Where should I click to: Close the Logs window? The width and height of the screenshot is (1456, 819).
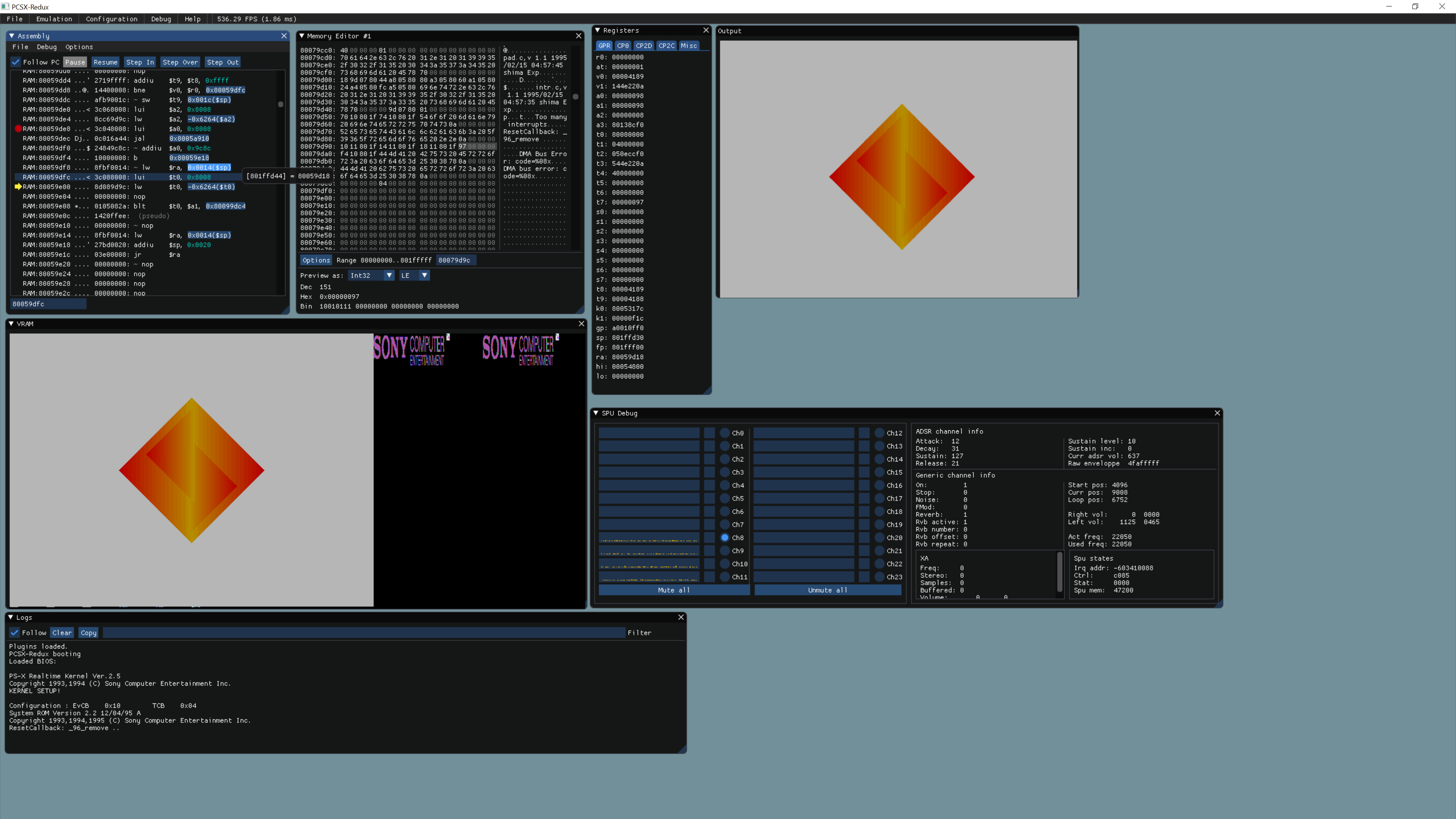(x=681, y=617)
